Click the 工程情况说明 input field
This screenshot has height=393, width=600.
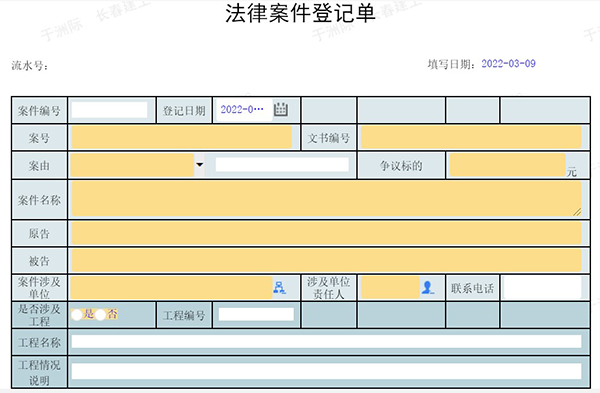click(x=326, y=372)
